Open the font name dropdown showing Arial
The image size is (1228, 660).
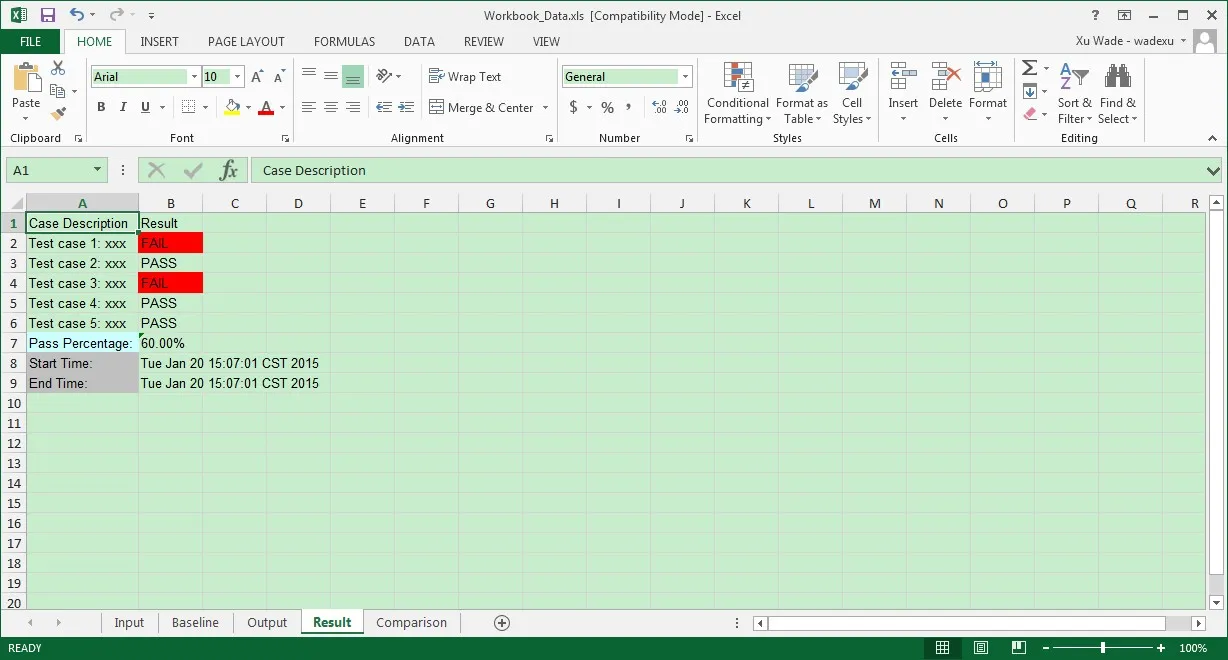(x=194, y=77)
